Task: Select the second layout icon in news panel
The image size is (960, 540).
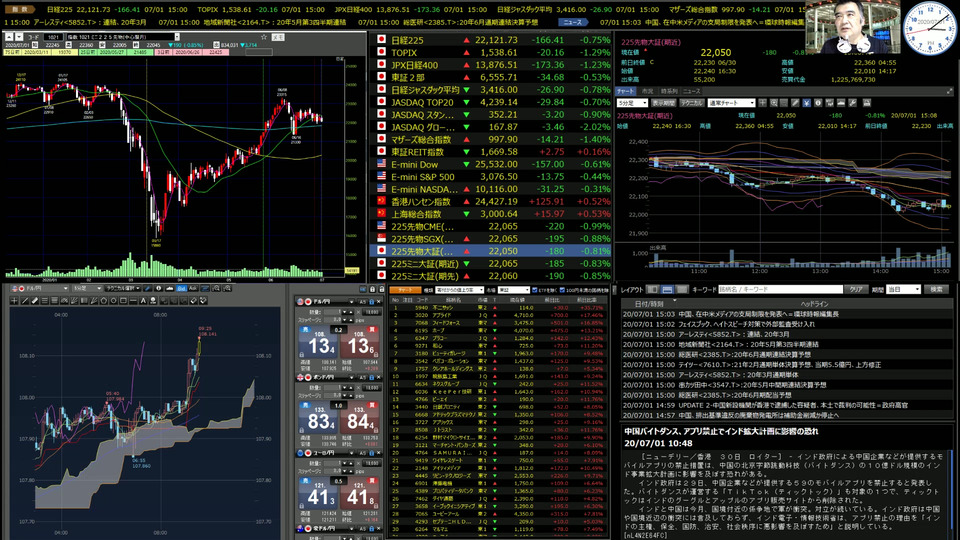Action: [x=667, y=289]
